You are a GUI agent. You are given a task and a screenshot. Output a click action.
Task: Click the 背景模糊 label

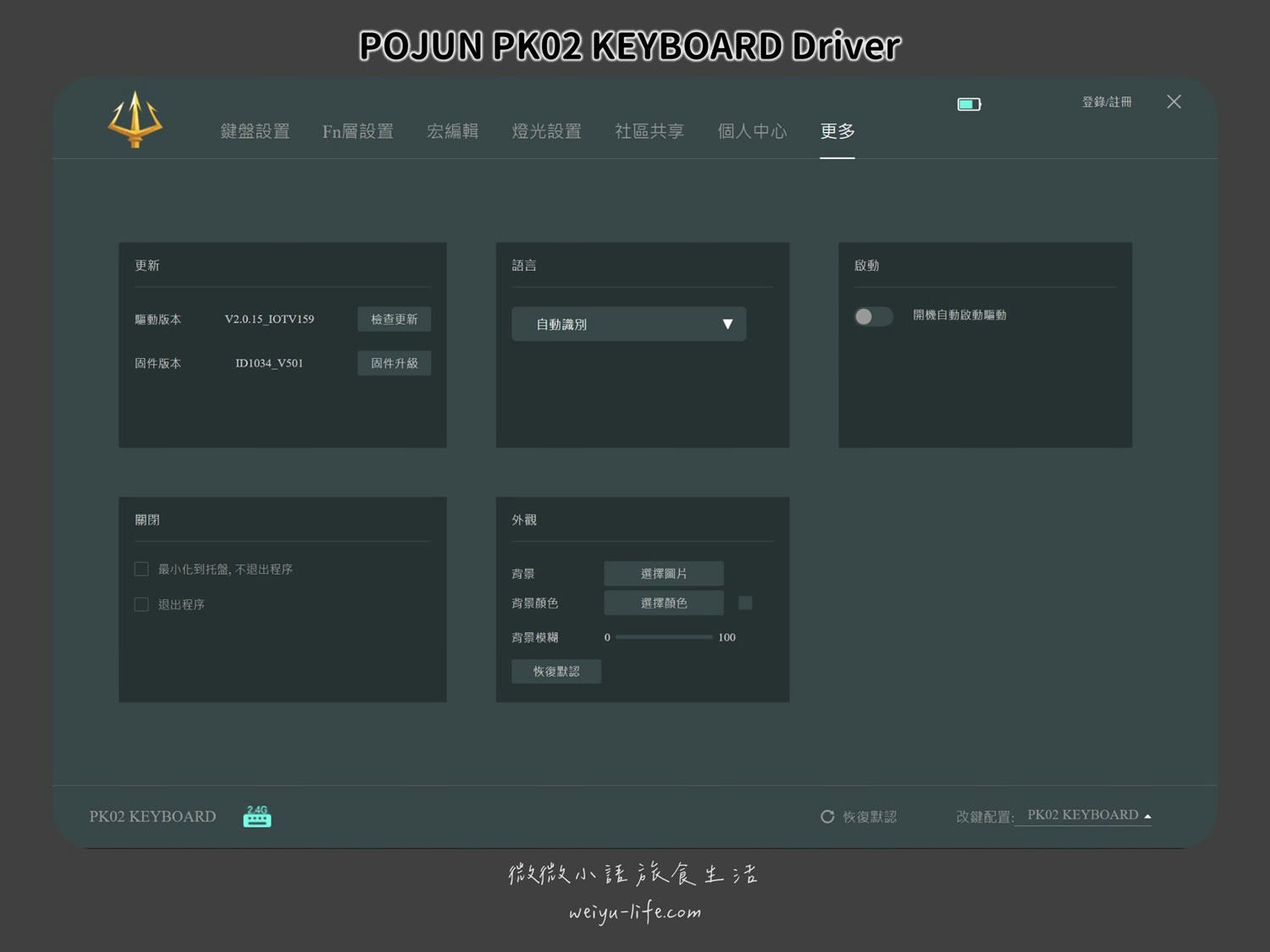coord(534,637)
